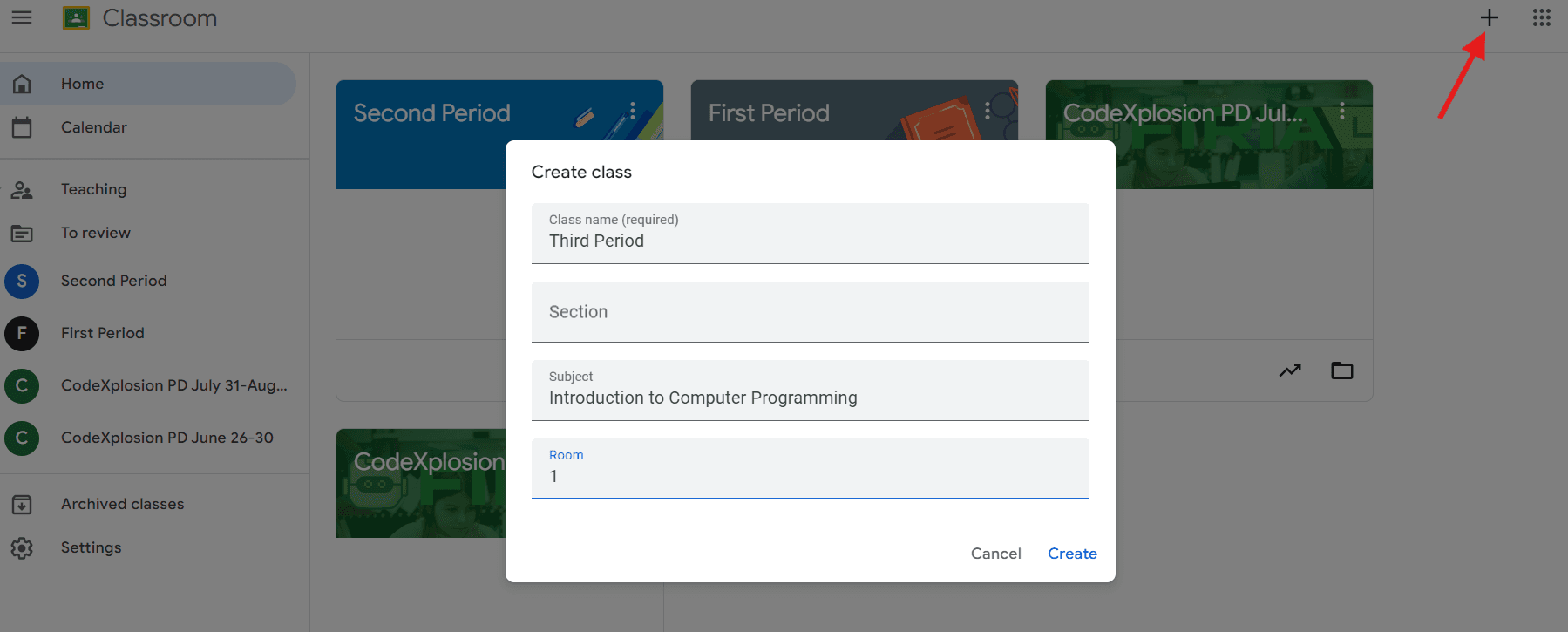This screenshot has width=1568, height=632.
Task: Open Settings from sidebar
Action: 148,547
